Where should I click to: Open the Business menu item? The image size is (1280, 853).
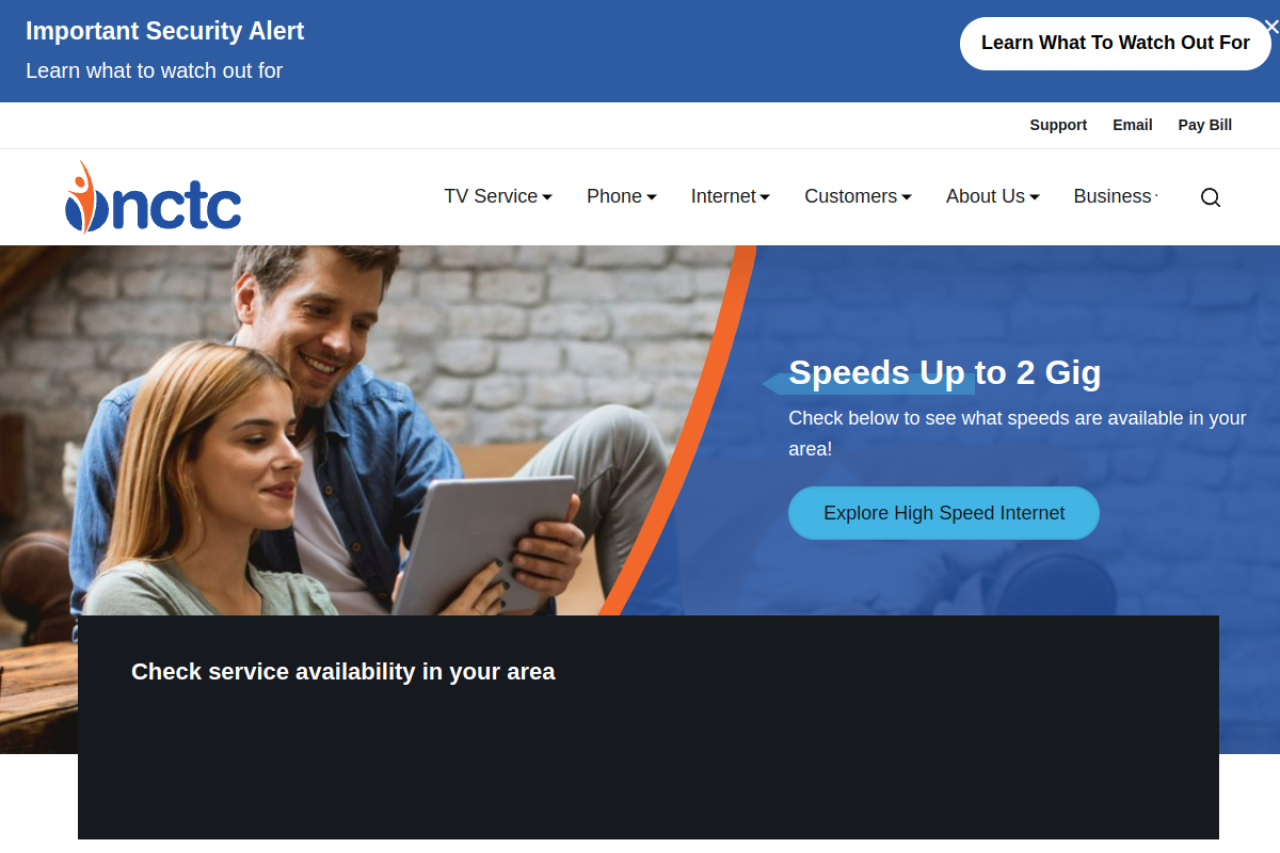pyautogui.click(x=1115, y=196)
